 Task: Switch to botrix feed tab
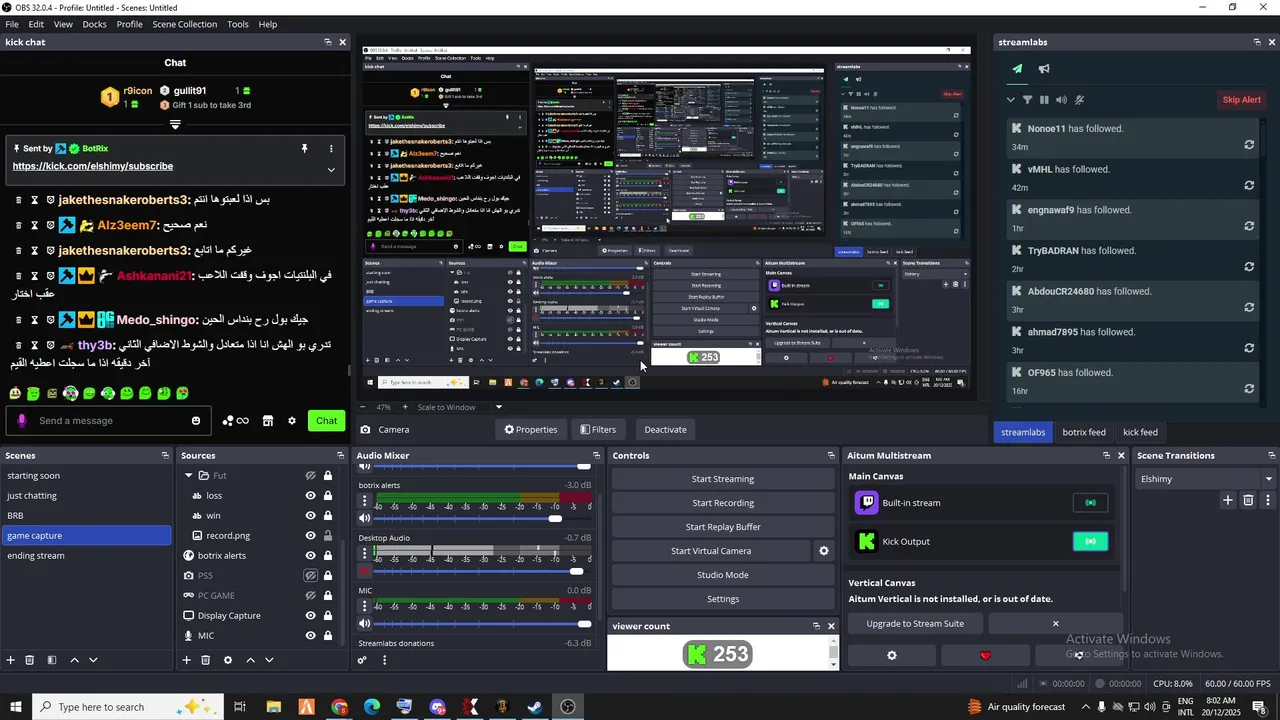[1084, 432]
